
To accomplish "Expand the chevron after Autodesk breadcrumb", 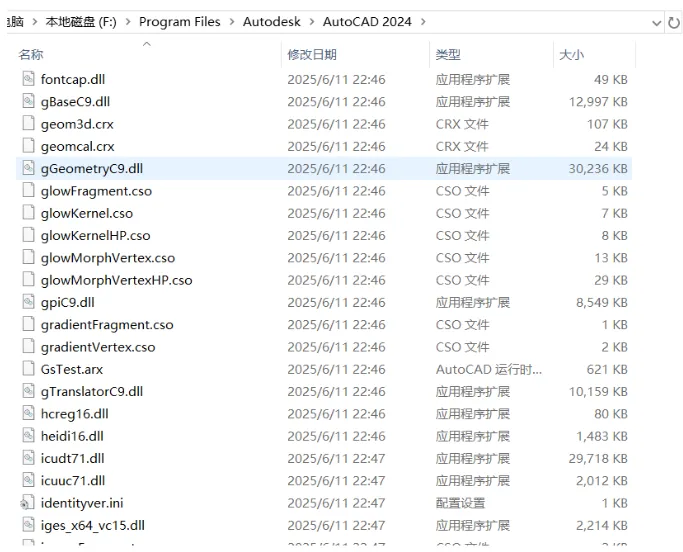I will tap(312, 21).
